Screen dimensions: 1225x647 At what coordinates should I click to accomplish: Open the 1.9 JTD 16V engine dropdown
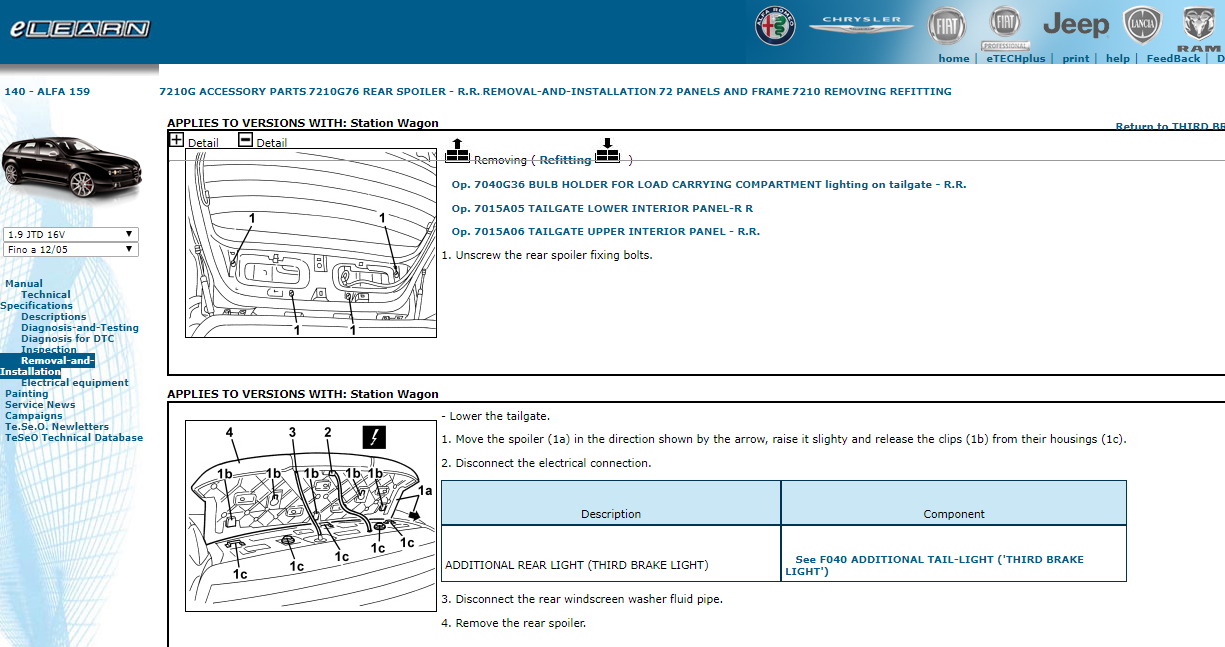tap(70, 235)
